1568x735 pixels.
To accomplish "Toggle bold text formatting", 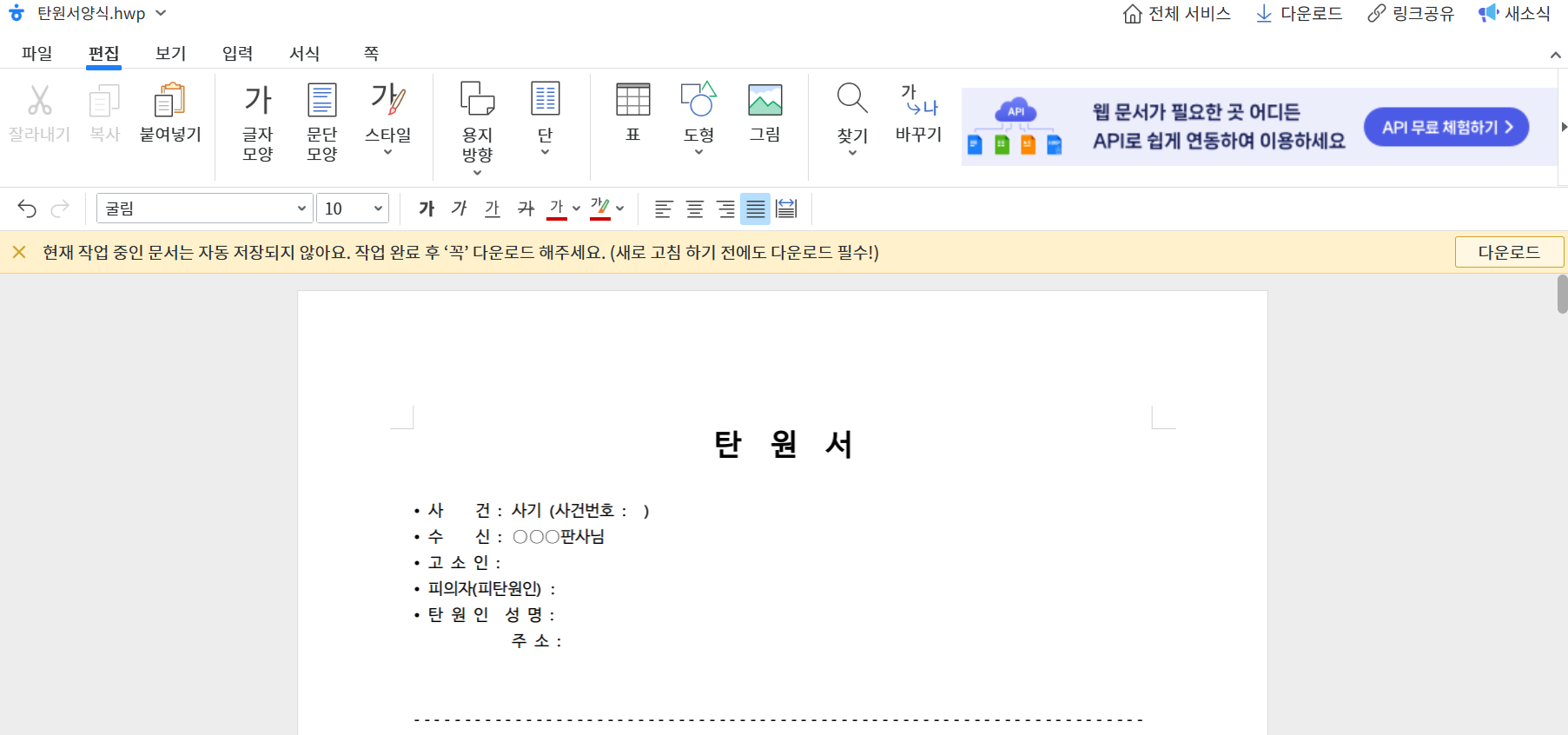I will [x=427, y=209].
